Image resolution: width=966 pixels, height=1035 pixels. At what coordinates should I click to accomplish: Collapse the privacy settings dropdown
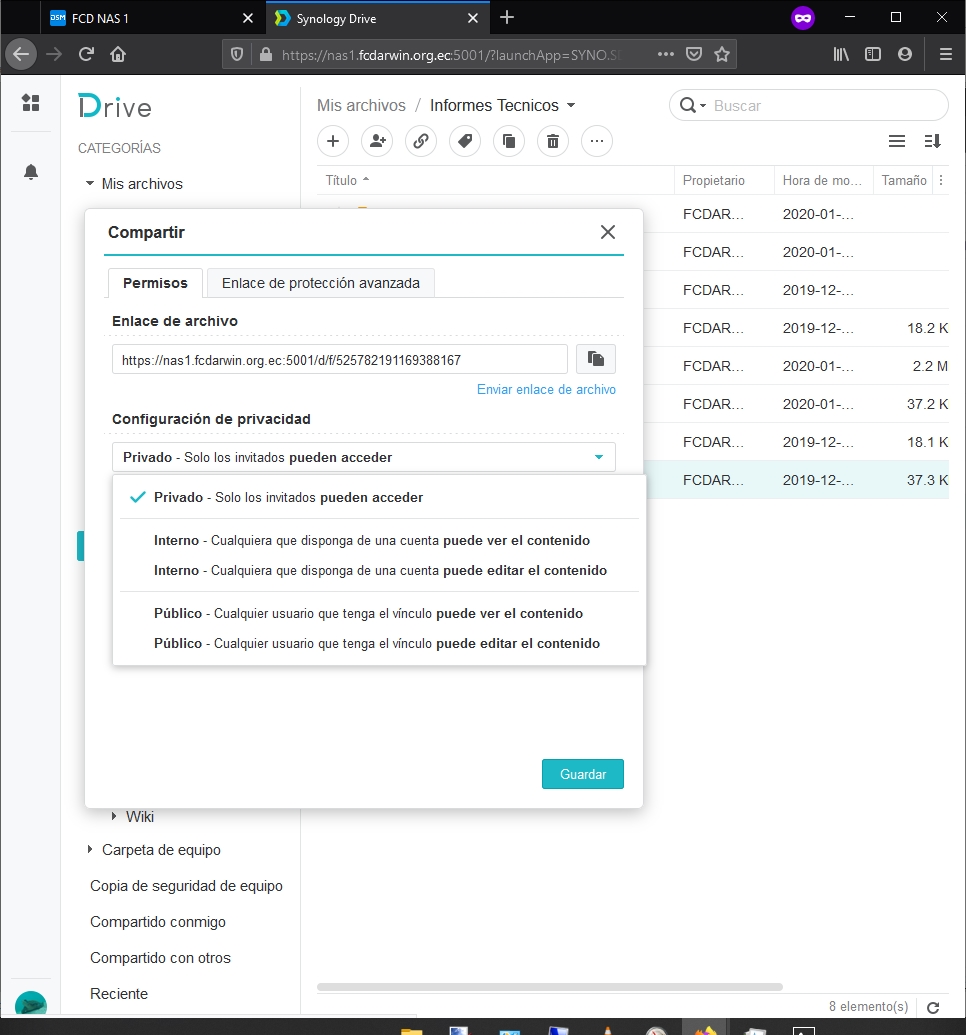click(x=598, y=457)
